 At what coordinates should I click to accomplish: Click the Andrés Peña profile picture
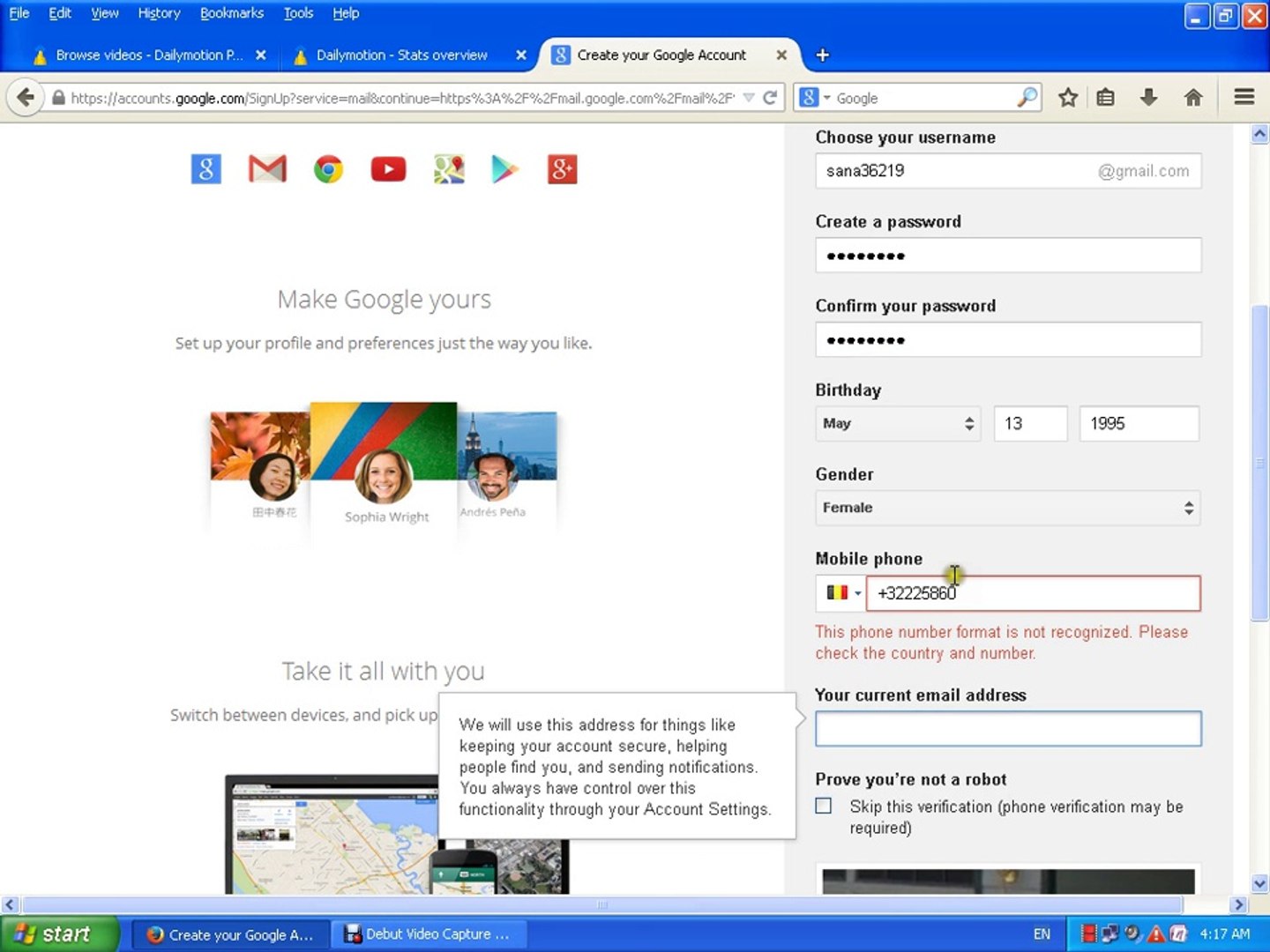point(492,476)
